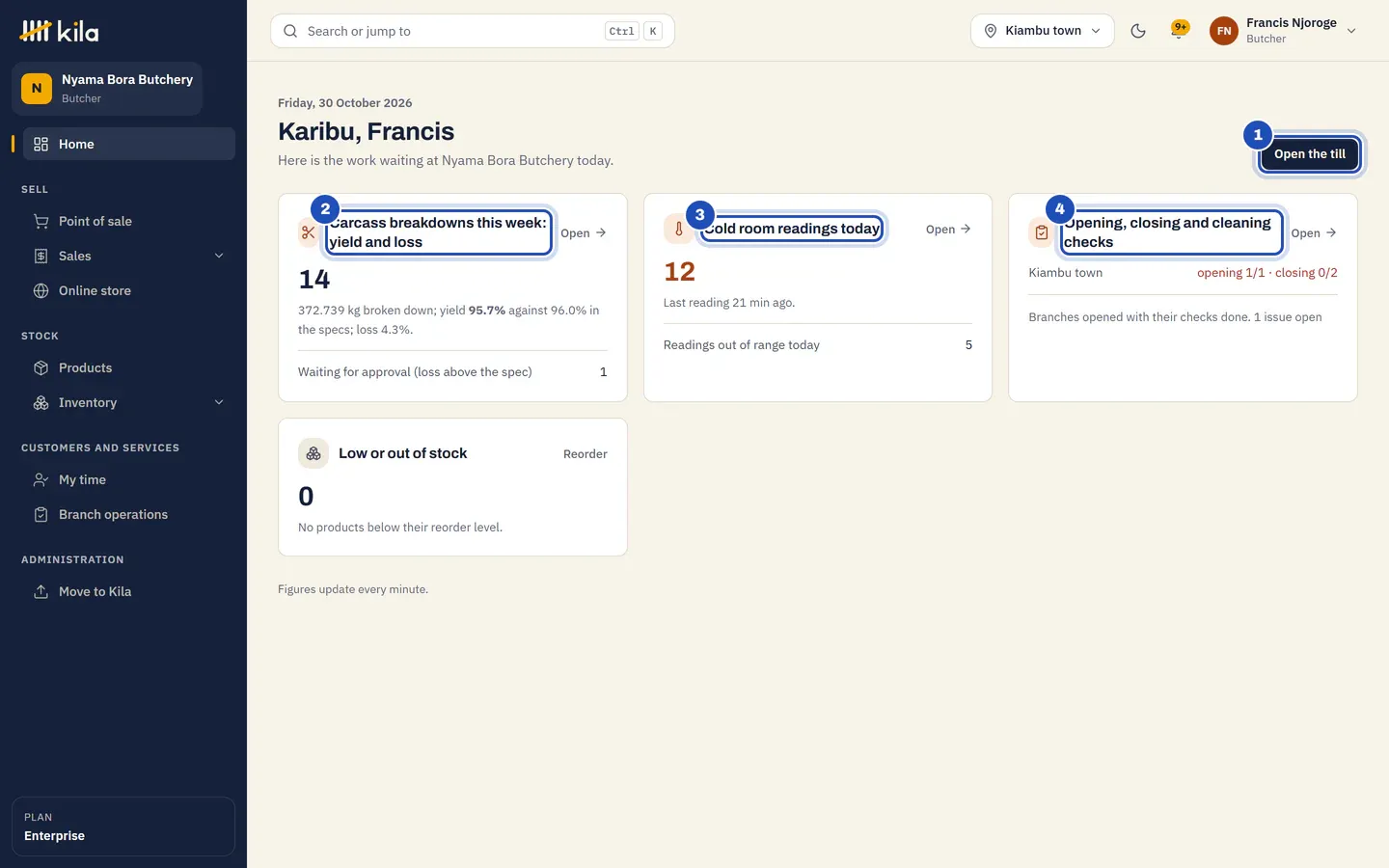
Task: Click the Low or out of stock icon
Action: coord(313,453)
